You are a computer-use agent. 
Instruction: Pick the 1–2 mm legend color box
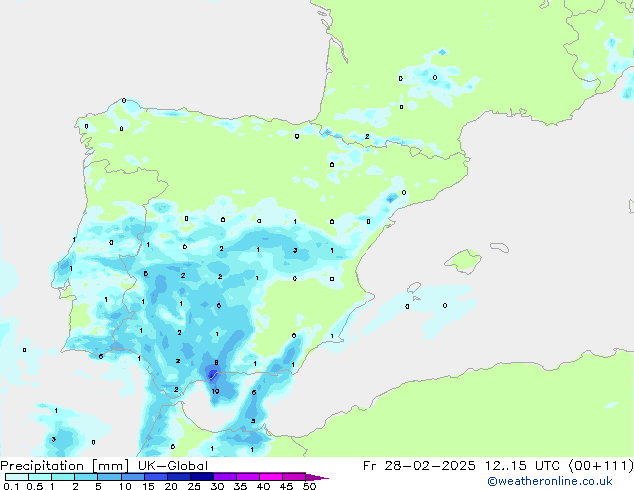(63, 477)
